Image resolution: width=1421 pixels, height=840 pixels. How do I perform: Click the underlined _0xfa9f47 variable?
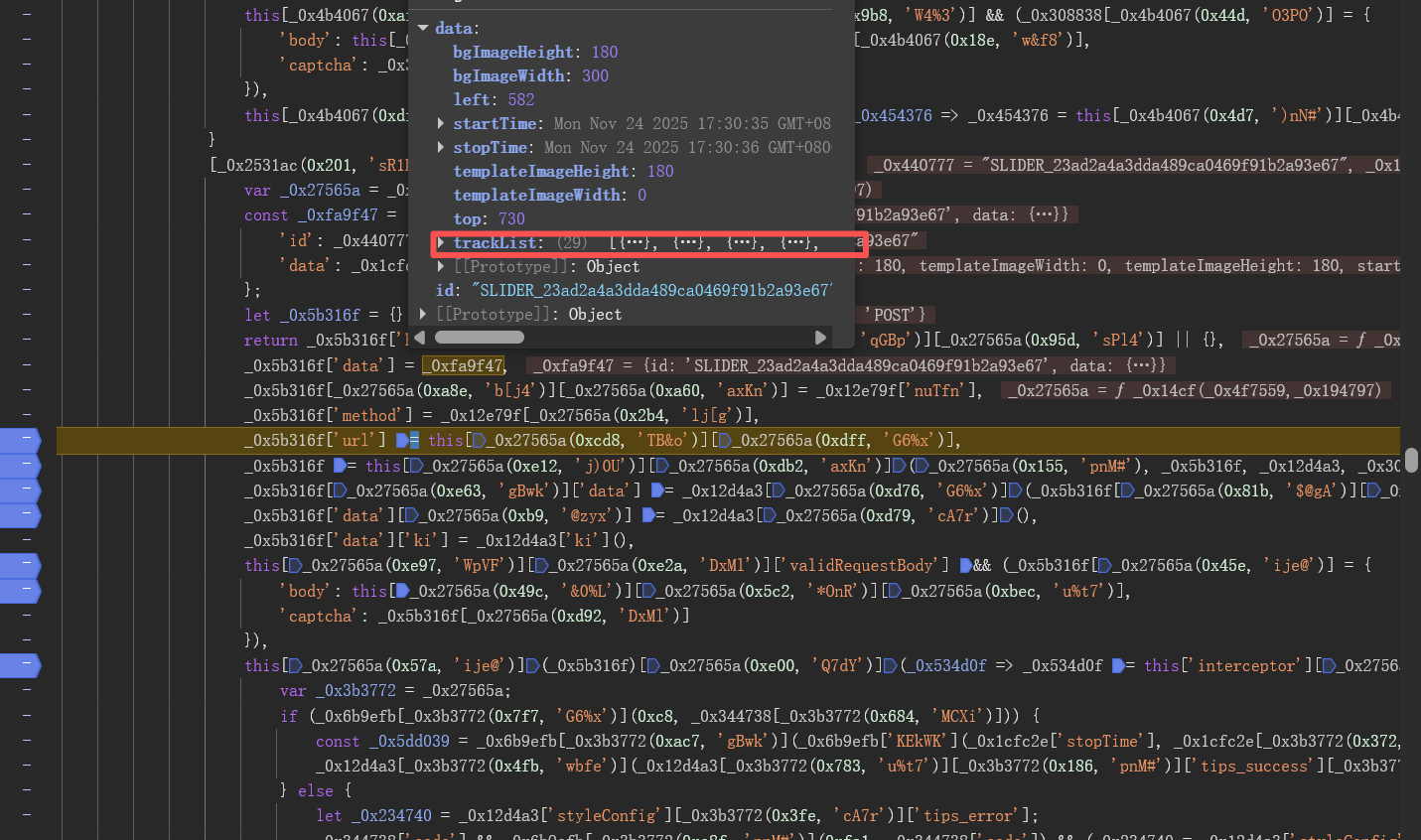pos(463,365)
